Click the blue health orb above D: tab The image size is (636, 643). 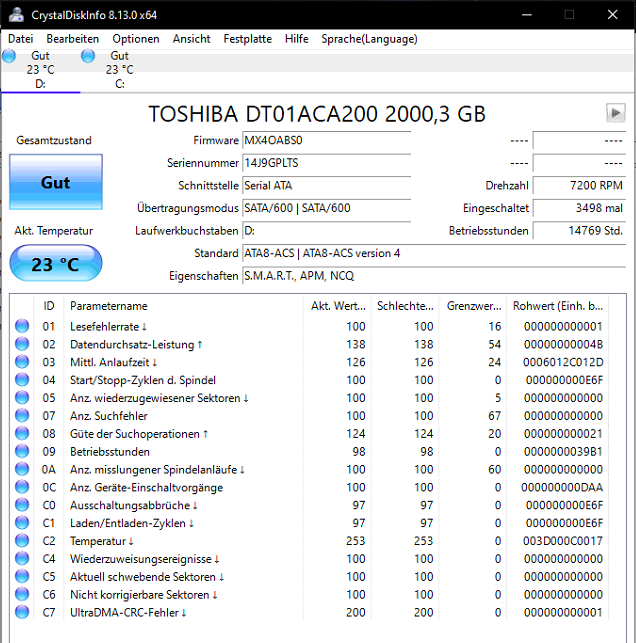[9, 56]
